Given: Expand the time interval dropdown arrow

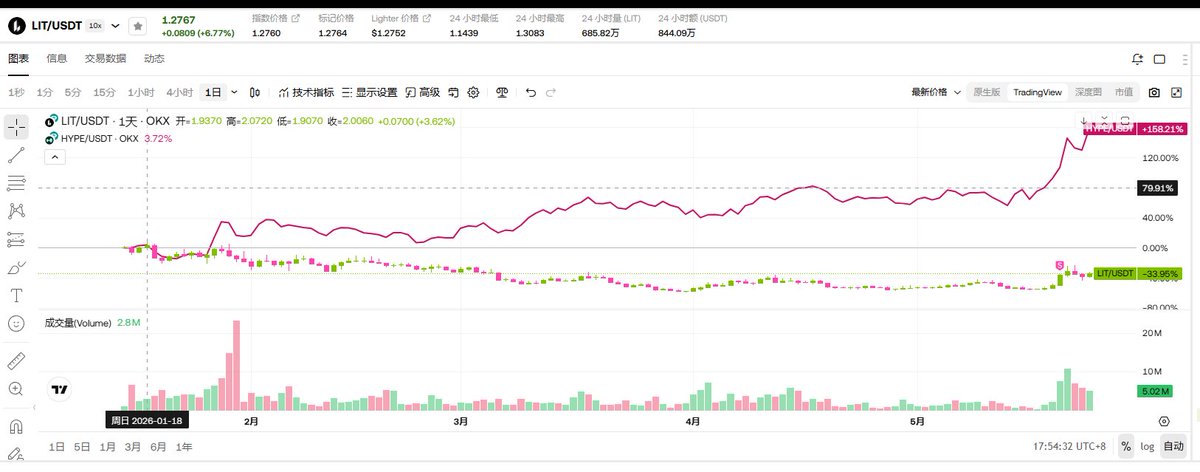Looking at the screenshot, I should [234, 92].
